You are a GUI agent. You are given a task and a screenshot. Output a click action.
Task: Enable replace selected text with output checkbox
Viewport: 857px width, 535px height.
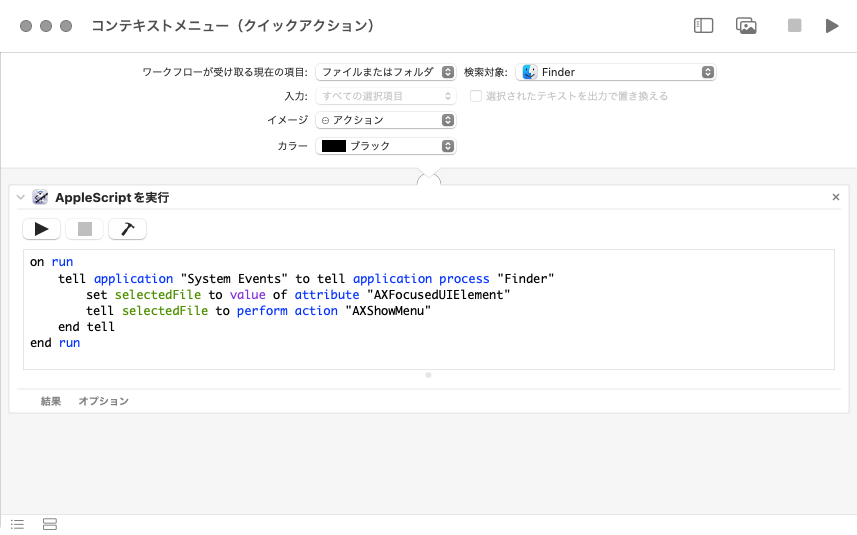click(477, 96)
